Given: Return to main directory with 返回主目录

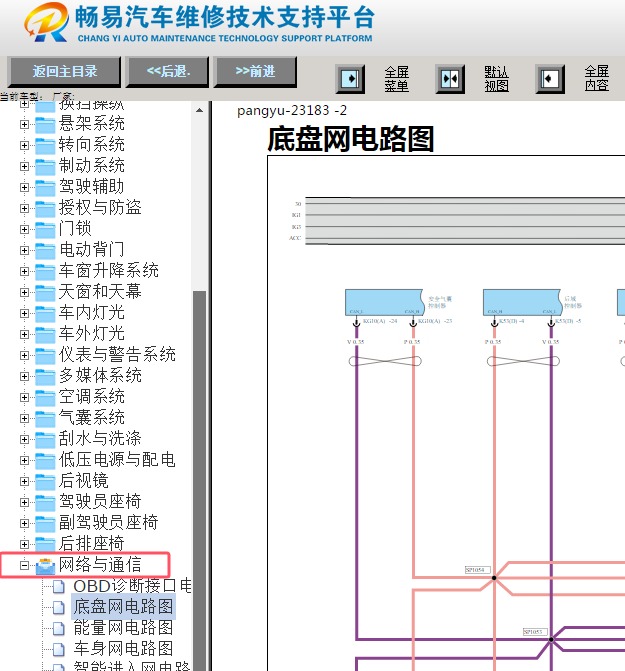Looking at the screenshot, I should pos(65,71).
